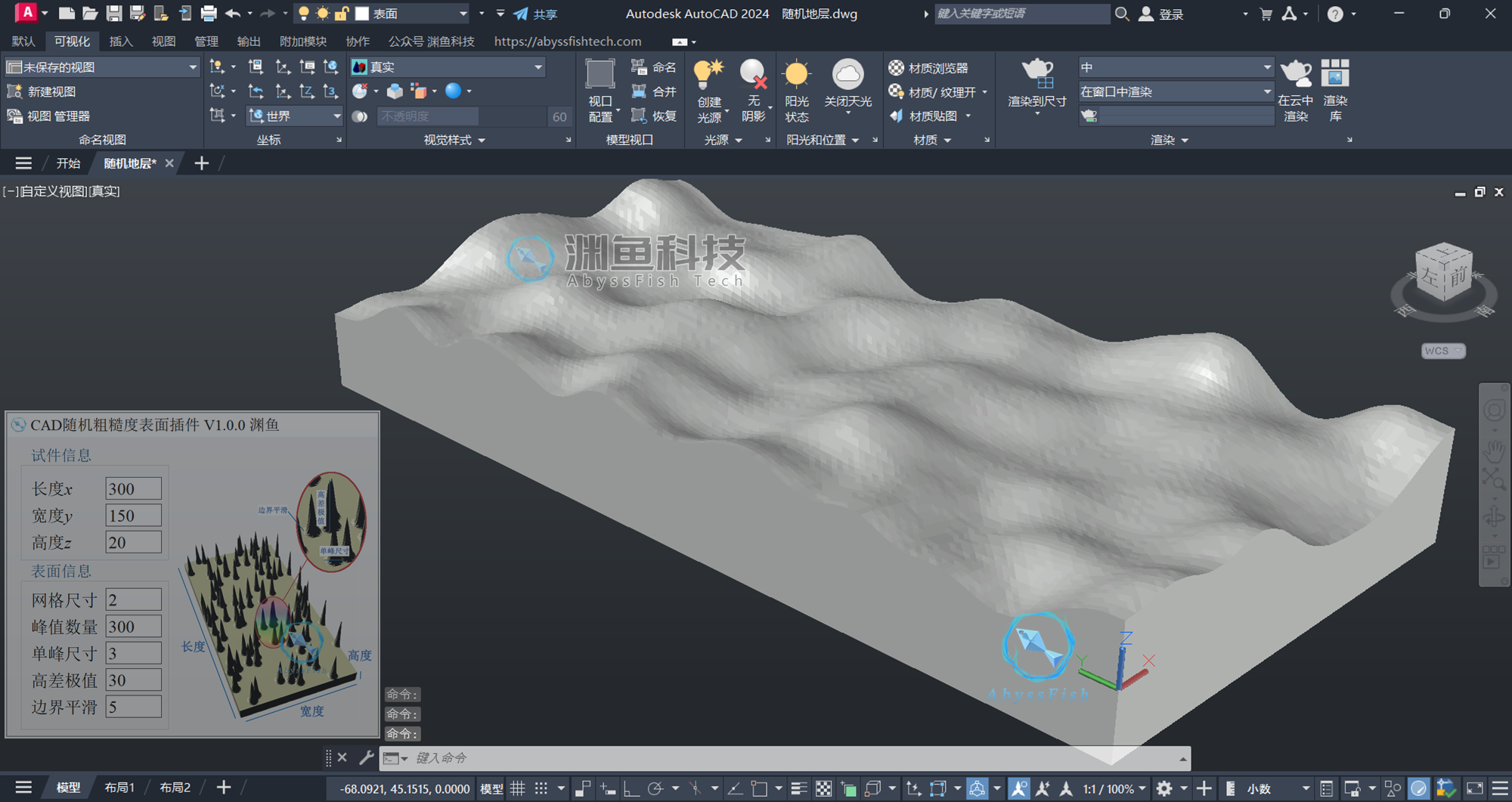1512x802 pixels.
Task: Click the peak count input field
Action: pos(133,627)
